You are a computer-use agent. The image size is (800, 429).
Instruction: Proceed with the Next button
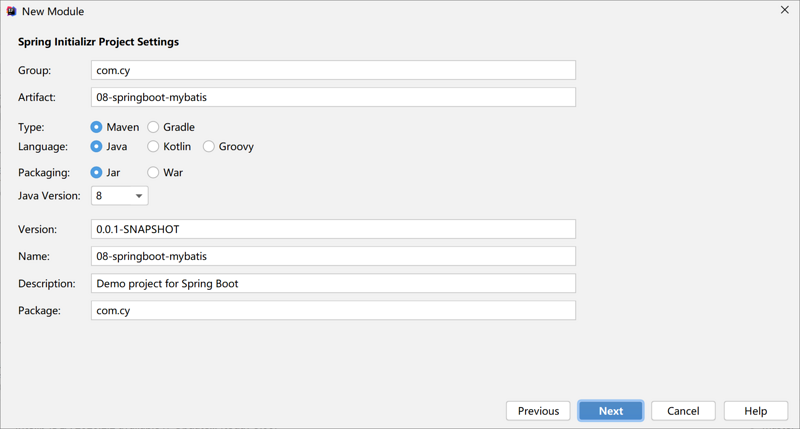[611, 411]
